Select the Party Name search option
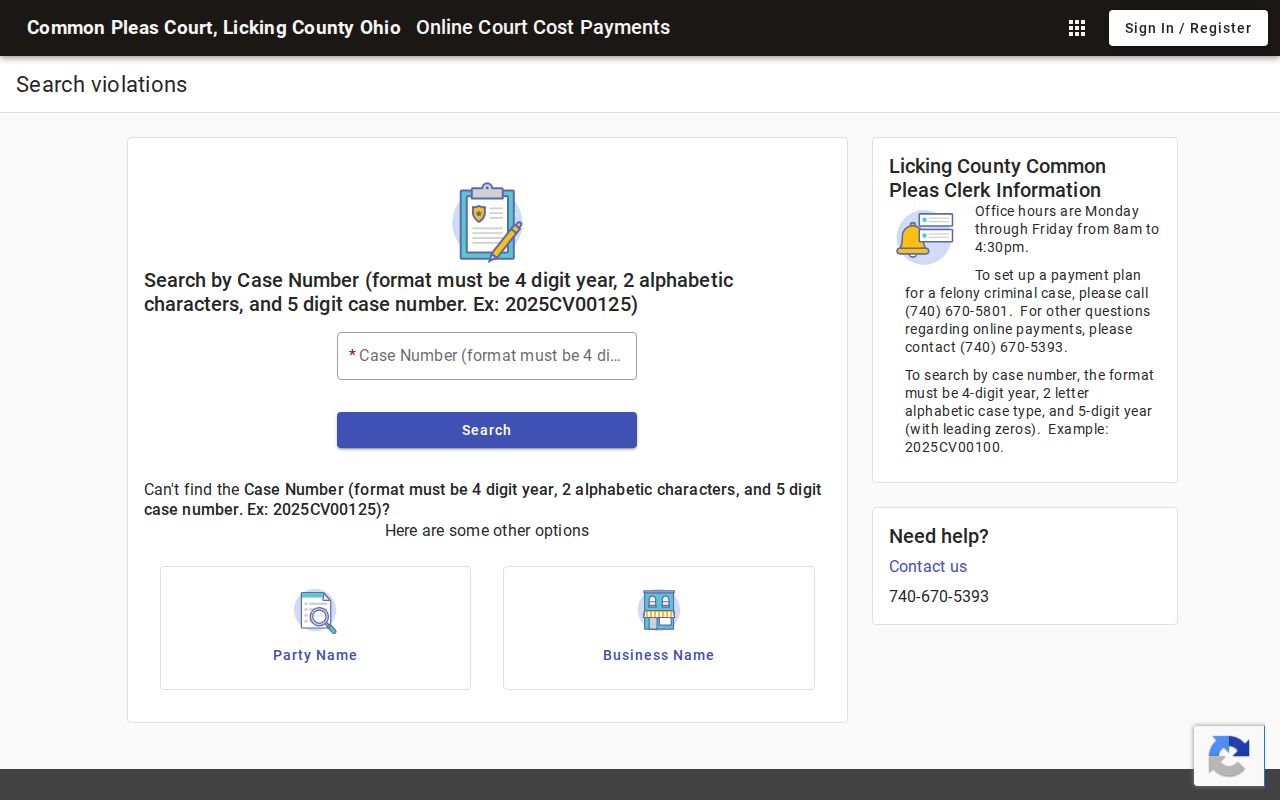This screenshot has width=1280, height=800. (x=315, y=628)
